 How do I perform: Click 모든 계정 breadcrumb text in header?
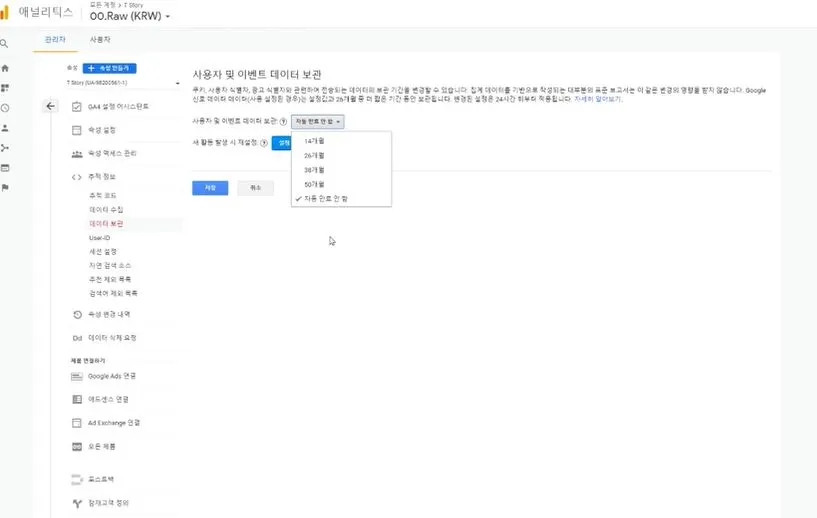click(x=103, y=5)
